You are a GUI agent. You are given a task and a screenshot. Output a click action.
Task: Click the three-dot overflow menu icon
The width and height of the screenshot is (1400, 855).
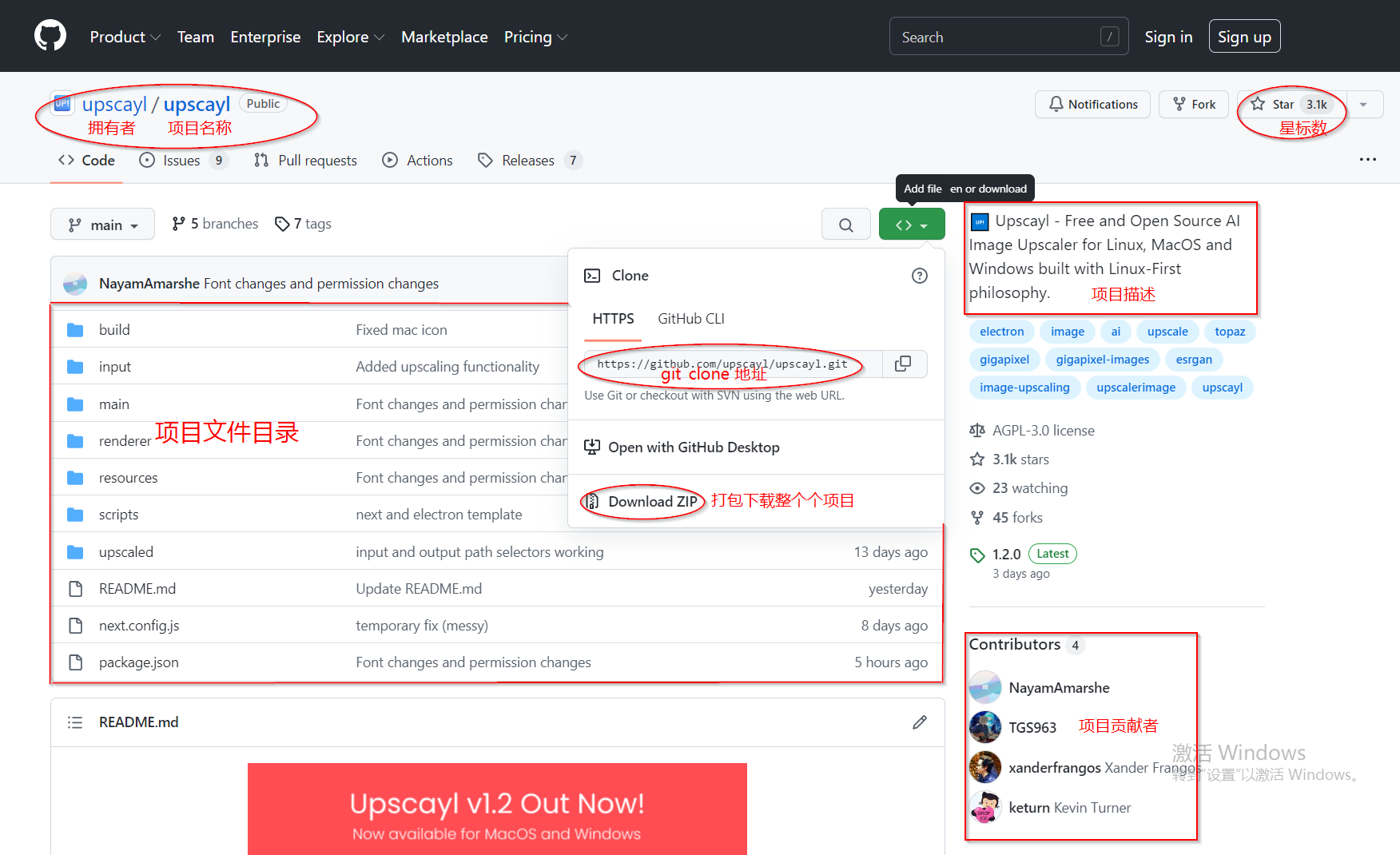[x=1367, y=160]
